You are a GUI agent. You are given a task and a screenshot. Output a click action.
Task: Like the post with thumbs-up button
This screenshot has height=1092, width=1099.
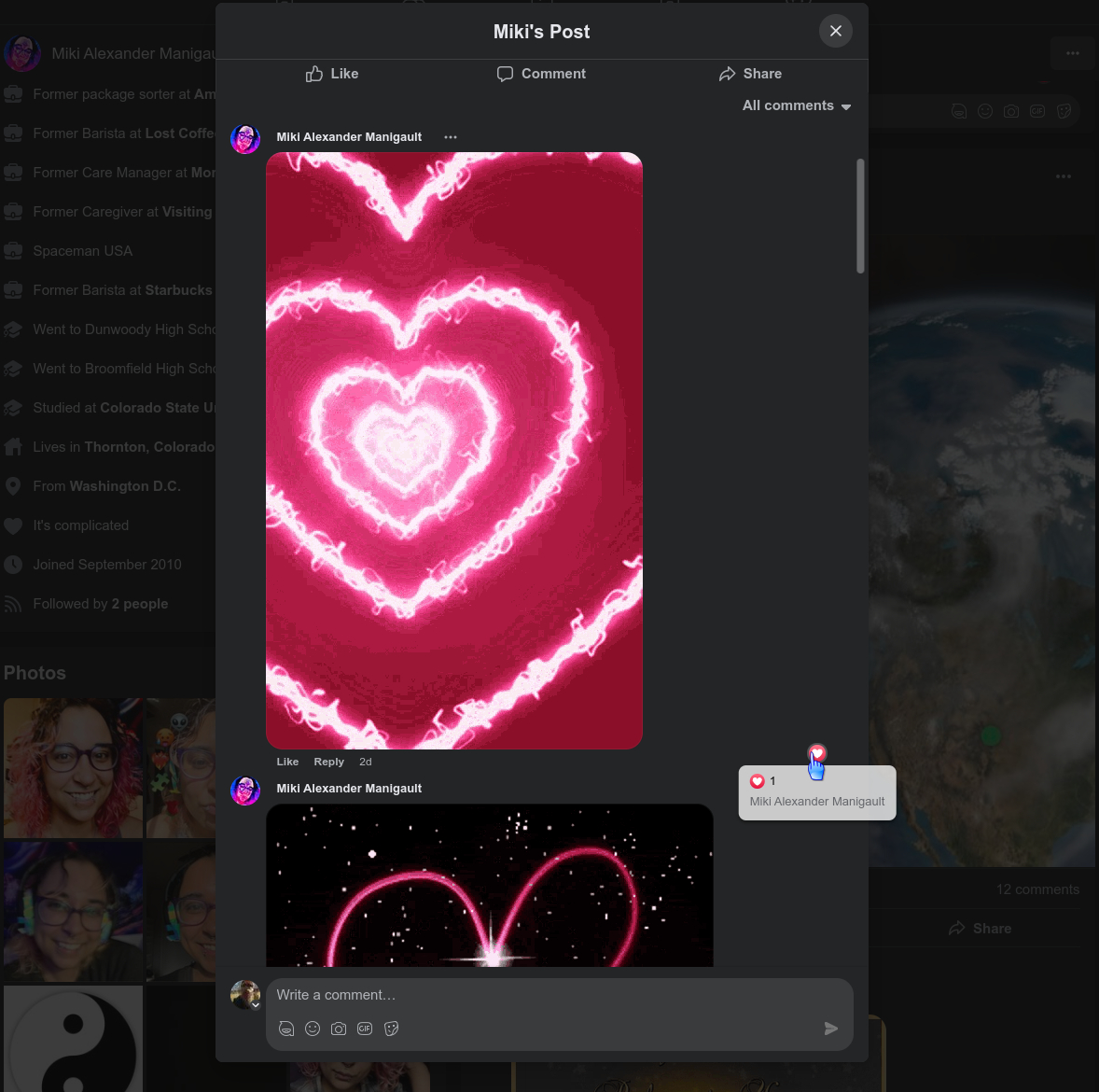332,74
